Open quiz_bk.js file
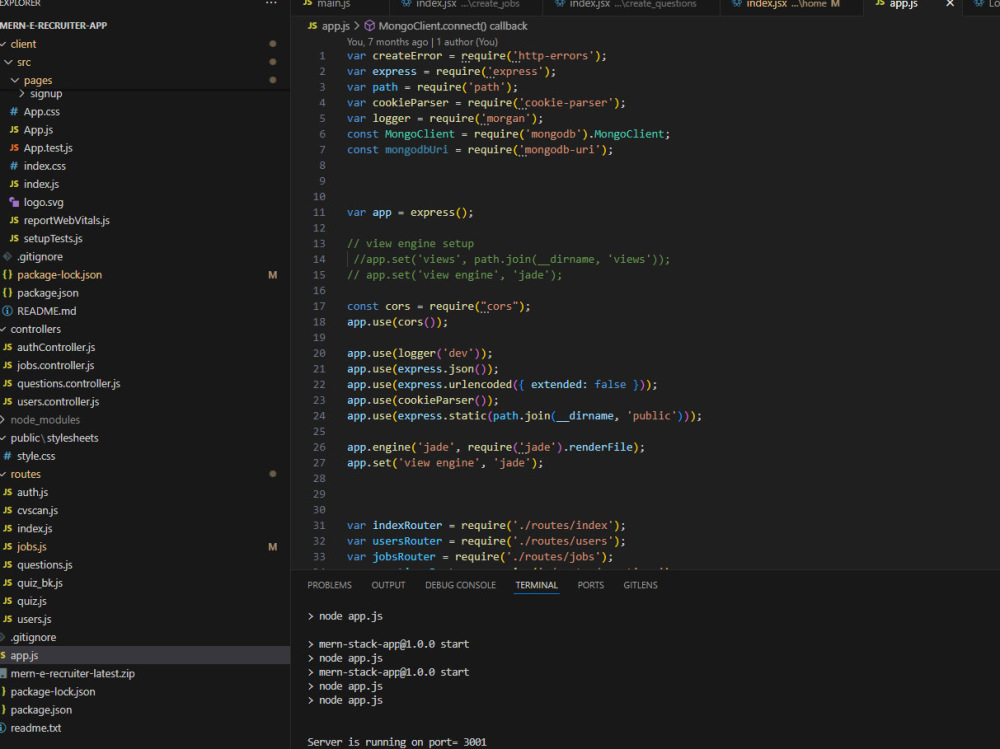1000x749 pixels. coord(40,583)
